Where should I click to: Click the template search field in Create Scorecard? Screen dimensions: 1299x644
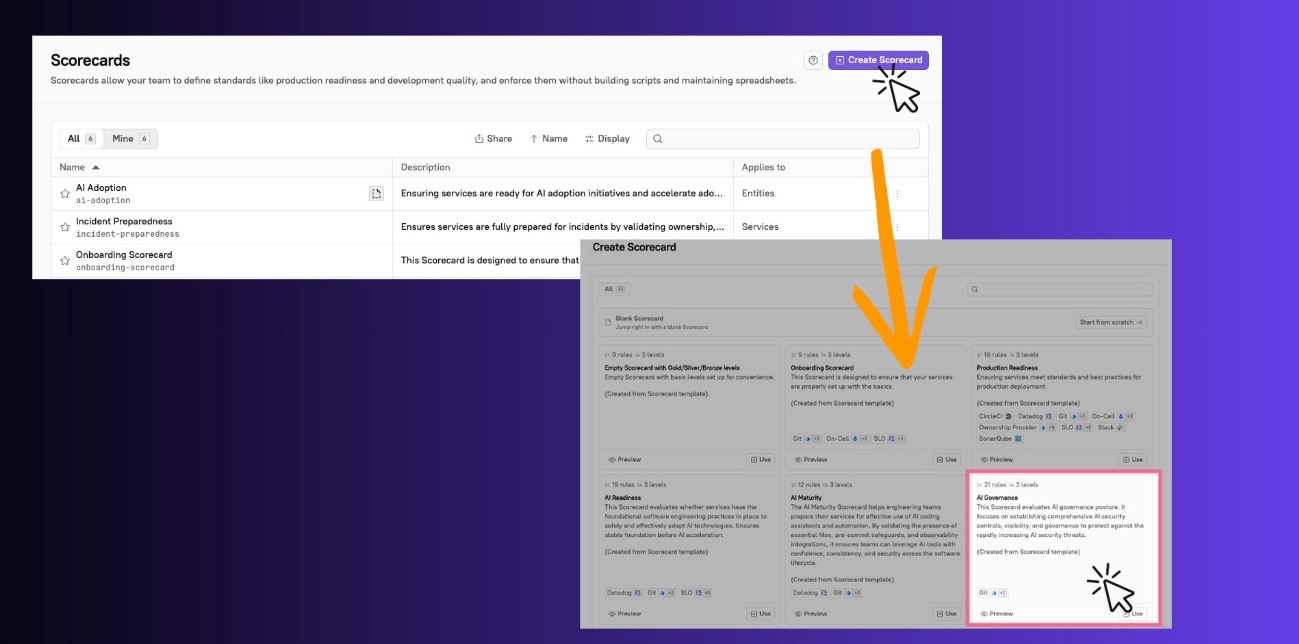click(x=1060, y=289)
